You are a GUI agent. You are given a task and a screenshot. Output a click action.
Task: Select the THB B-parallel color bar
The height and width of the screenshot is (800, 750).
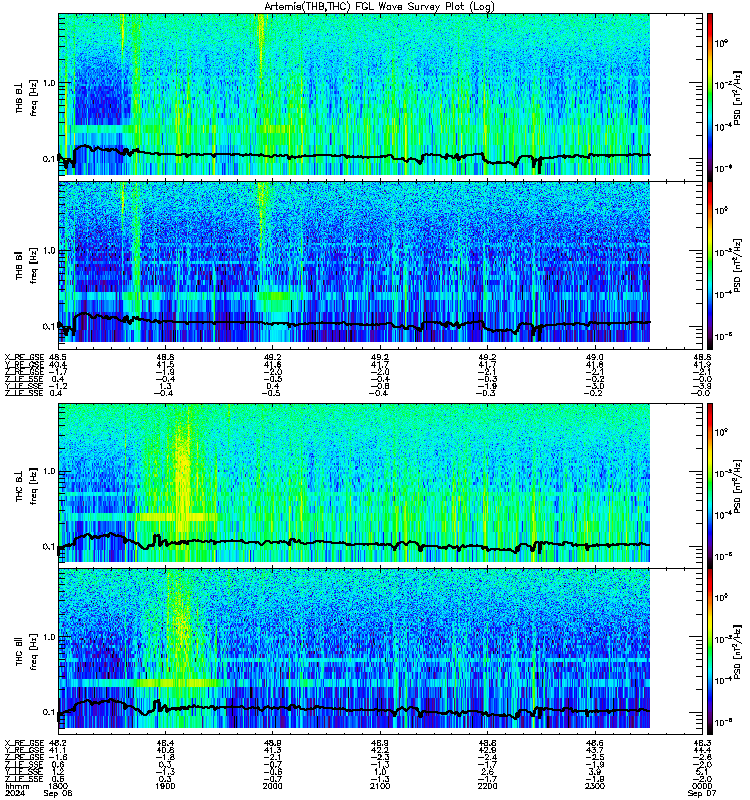[x=710, y=265]
